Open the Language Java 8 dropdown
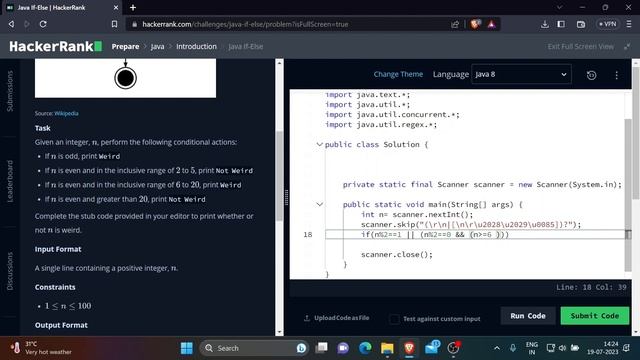Image resolution: width=640 pixels, height=360 pixels. (x=521, y=74)
